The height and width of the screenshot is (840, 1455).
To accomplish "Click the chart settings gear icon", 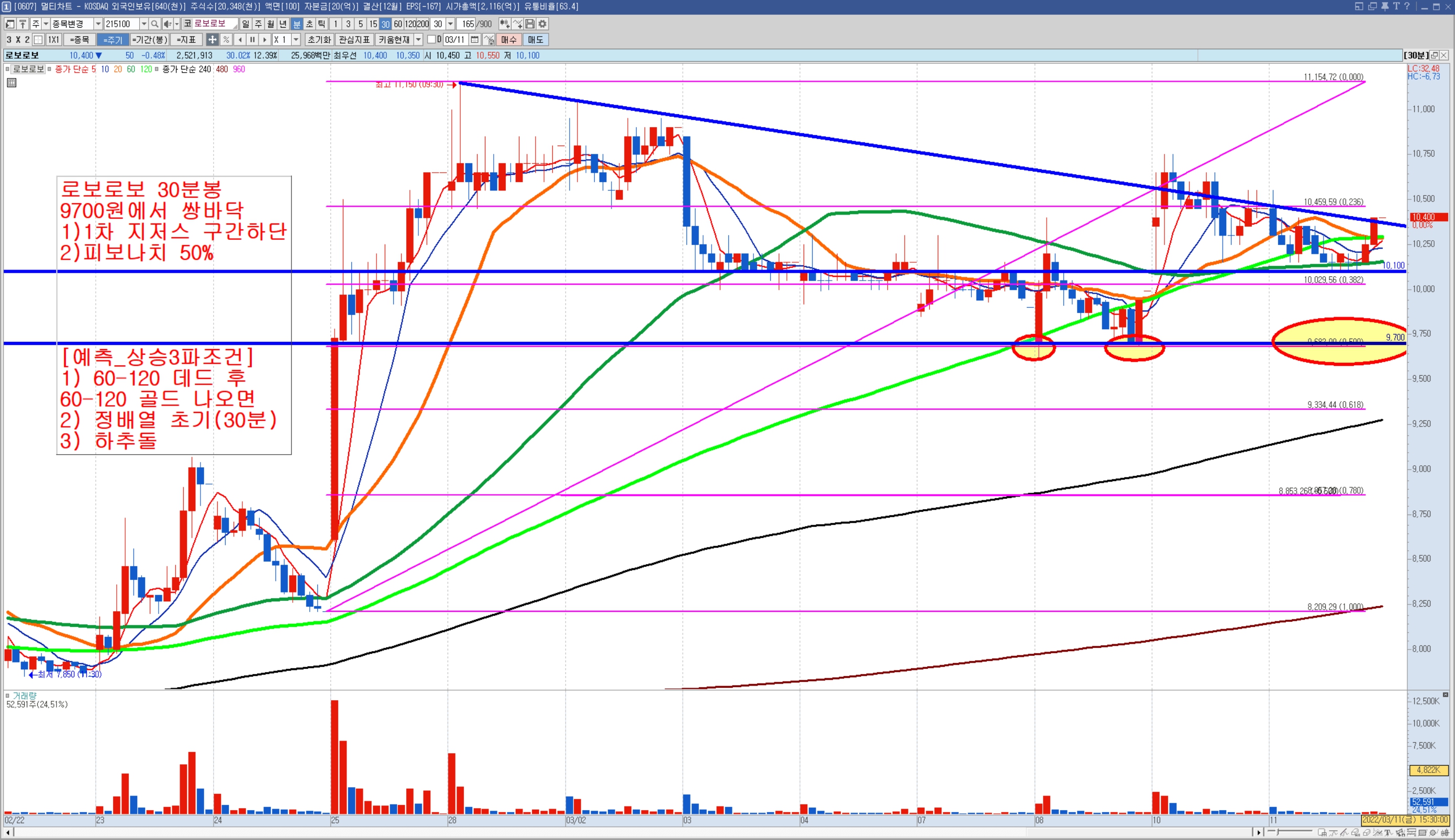I will pos(542,24).
